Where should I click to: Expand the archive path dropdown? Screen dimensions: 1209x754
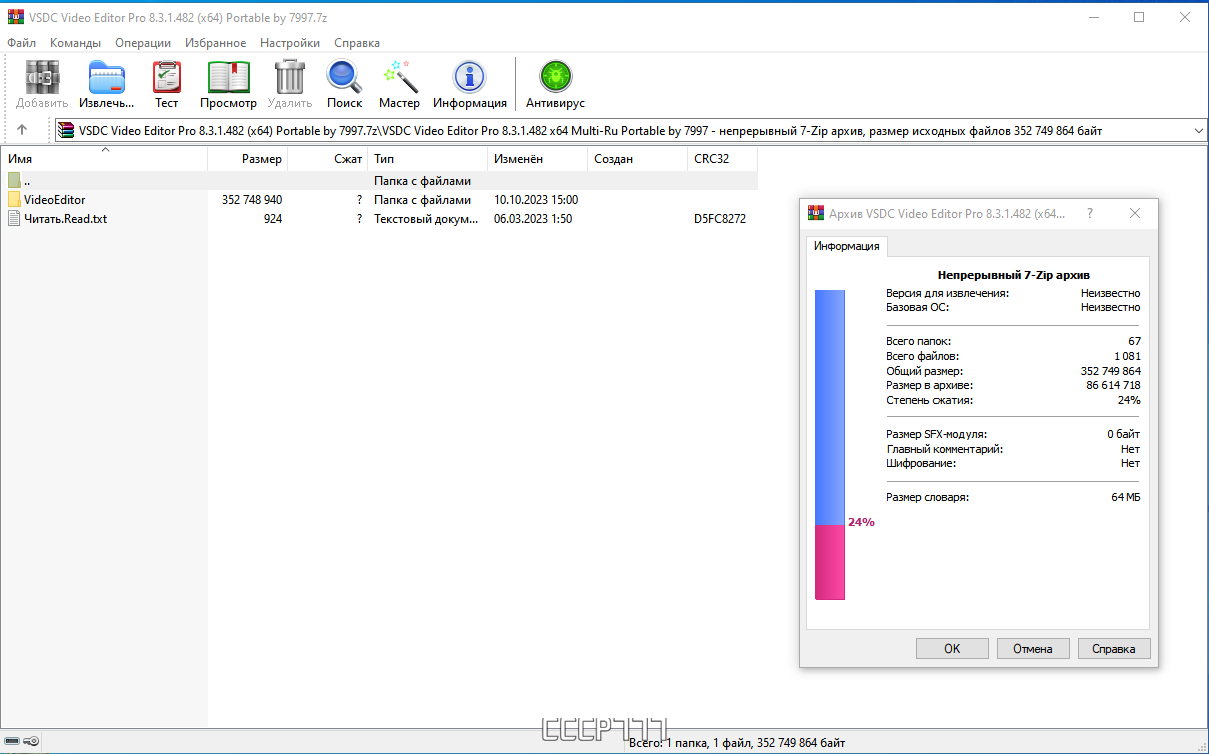pos(1199,131)
